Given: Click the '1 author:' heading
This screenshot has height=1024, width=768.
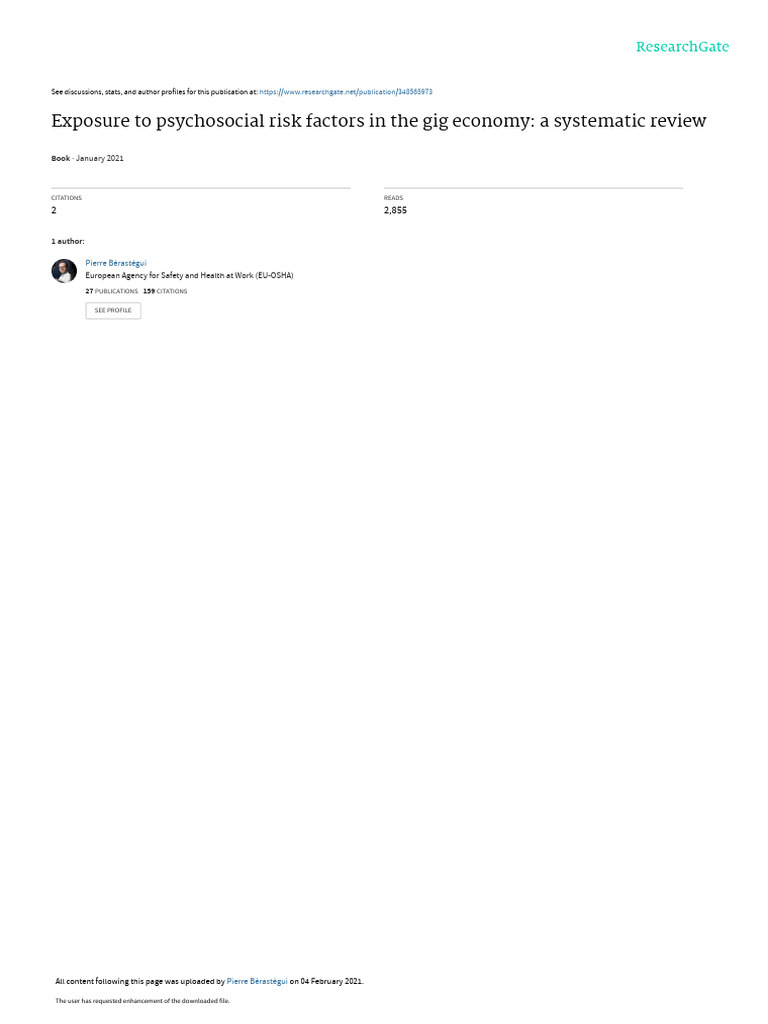Looking at the screenshot, I should point(68,242).
